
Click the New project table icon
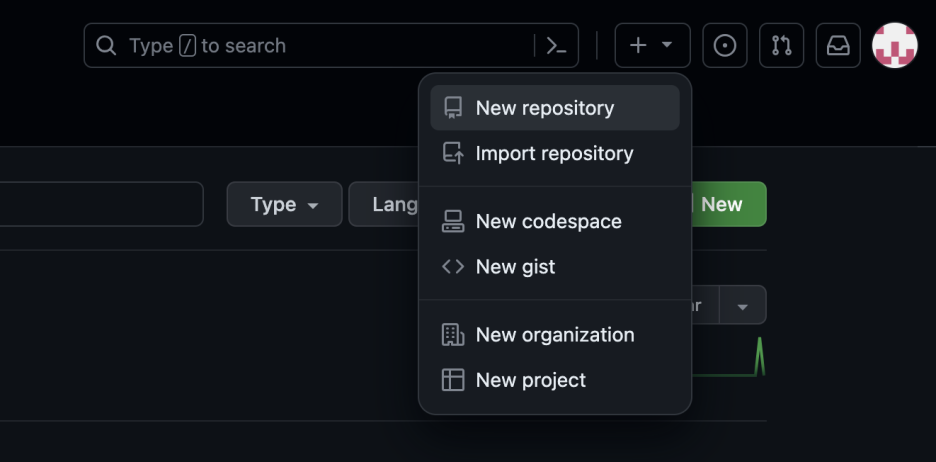point(453,380)
